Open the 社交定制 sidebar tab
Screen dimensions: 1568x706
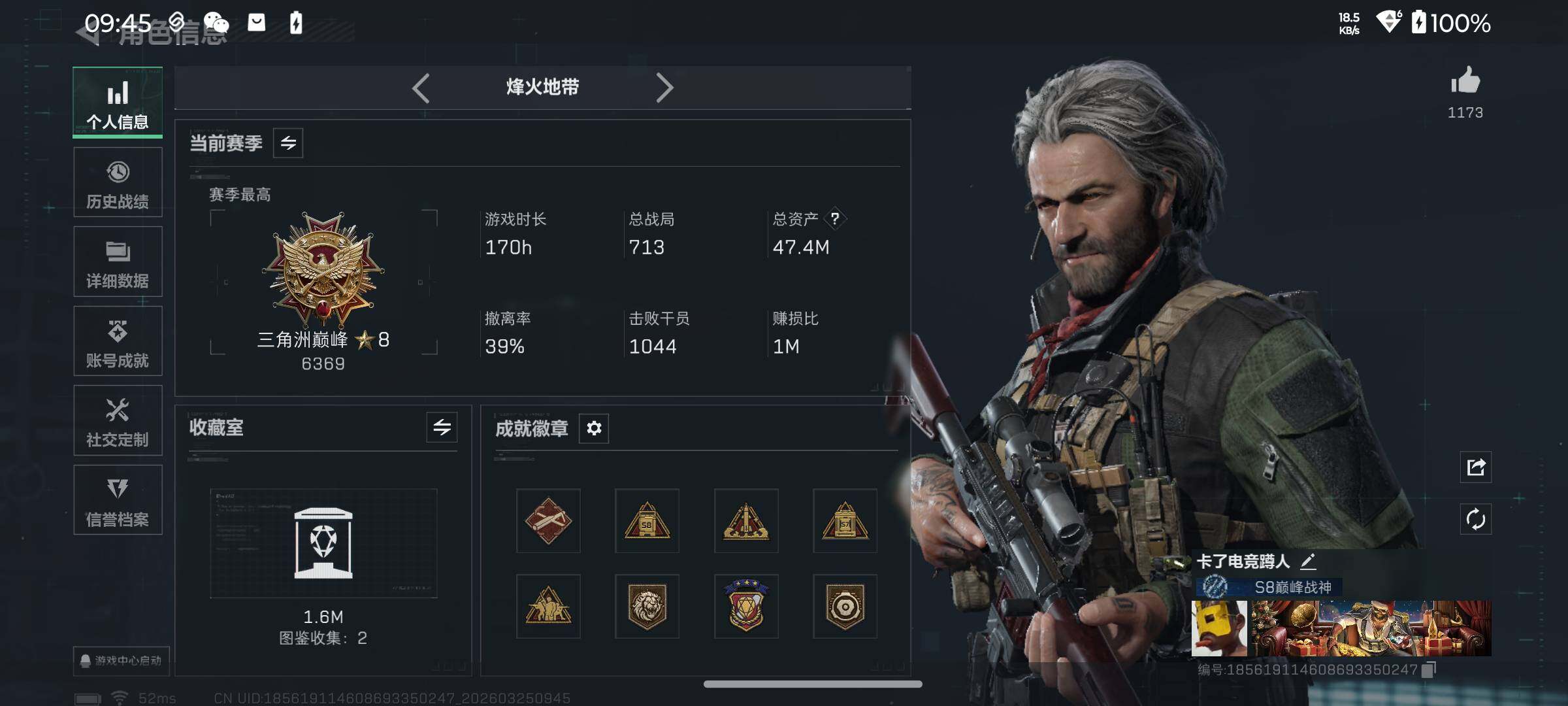pyautogui.click(x=118, y=420)
